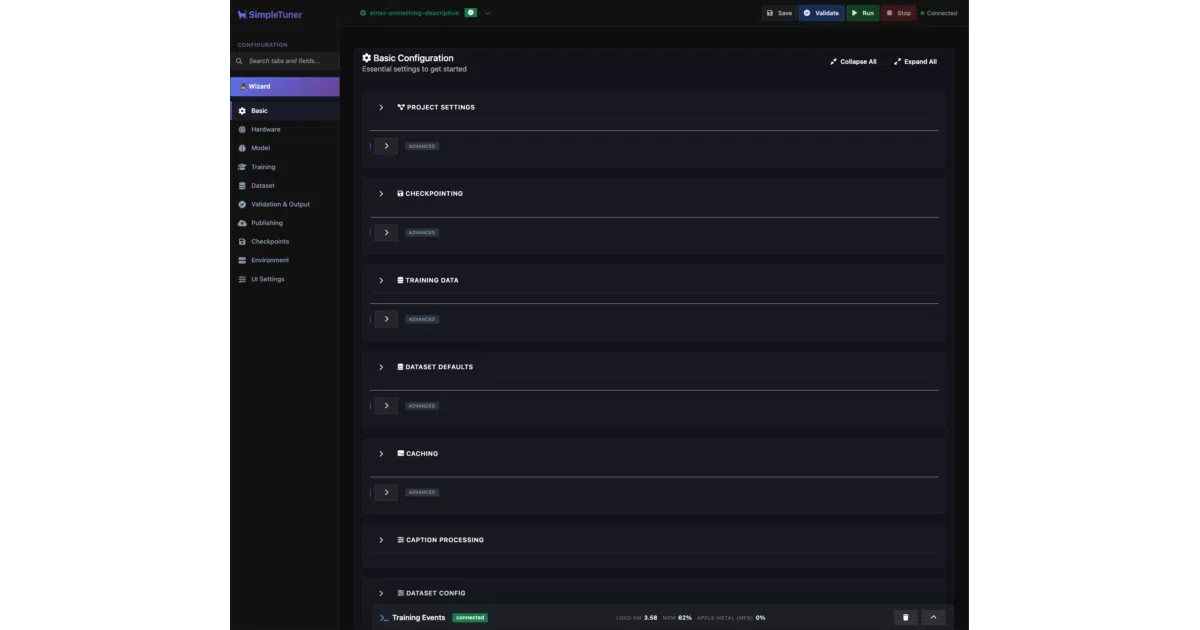Focus the Search tabs and fields box
Viewport: 1200px width, 630px height.
[285, 61]
